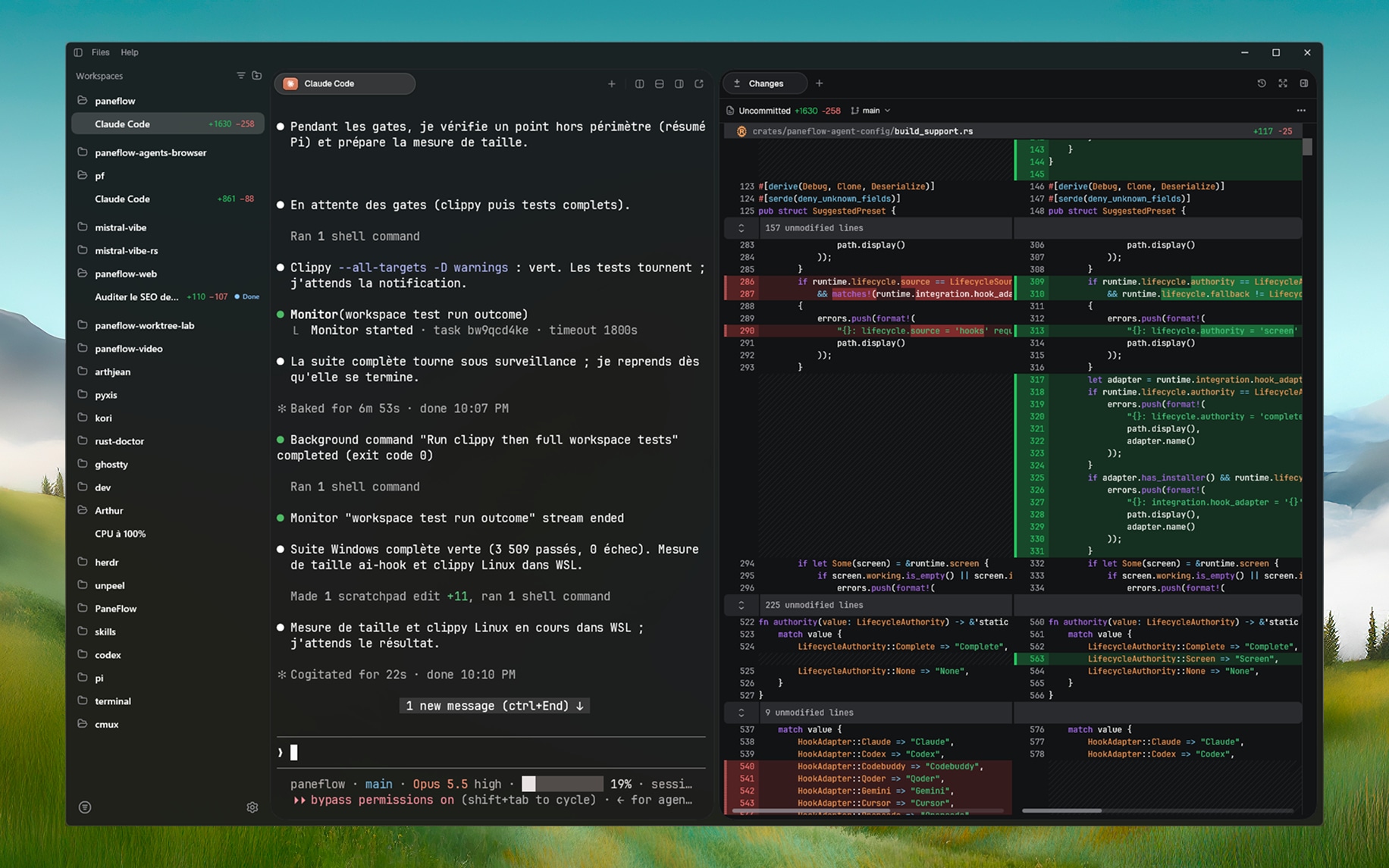The image size is (1389, 868).
Task: Select the Claude Code tab
Action: click(x=345, y=83)
